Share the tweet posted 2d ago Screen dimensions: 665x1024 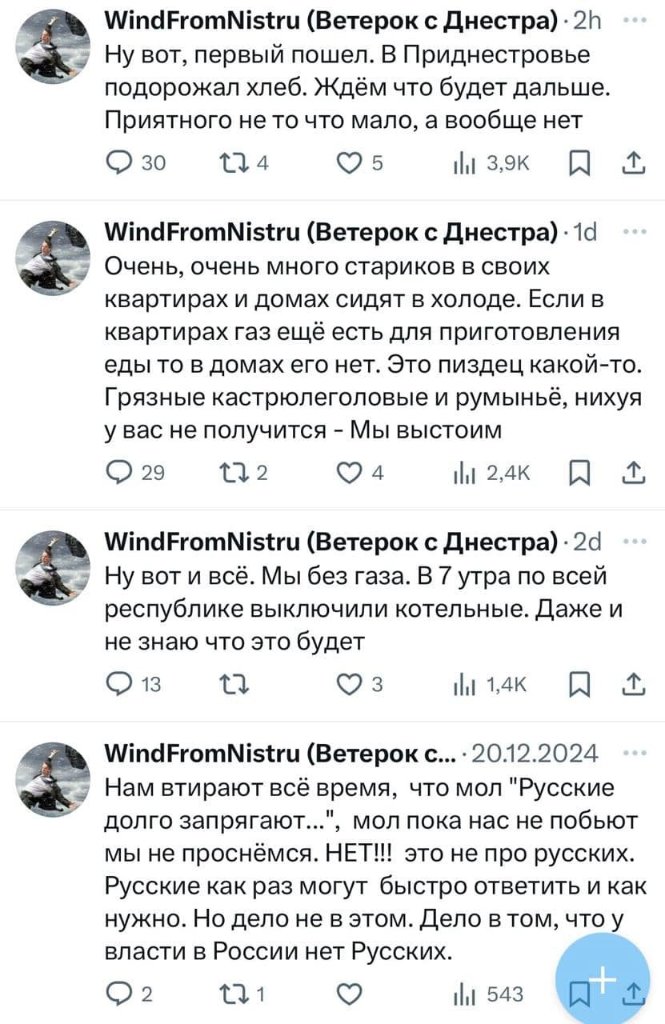pos(634,684)
